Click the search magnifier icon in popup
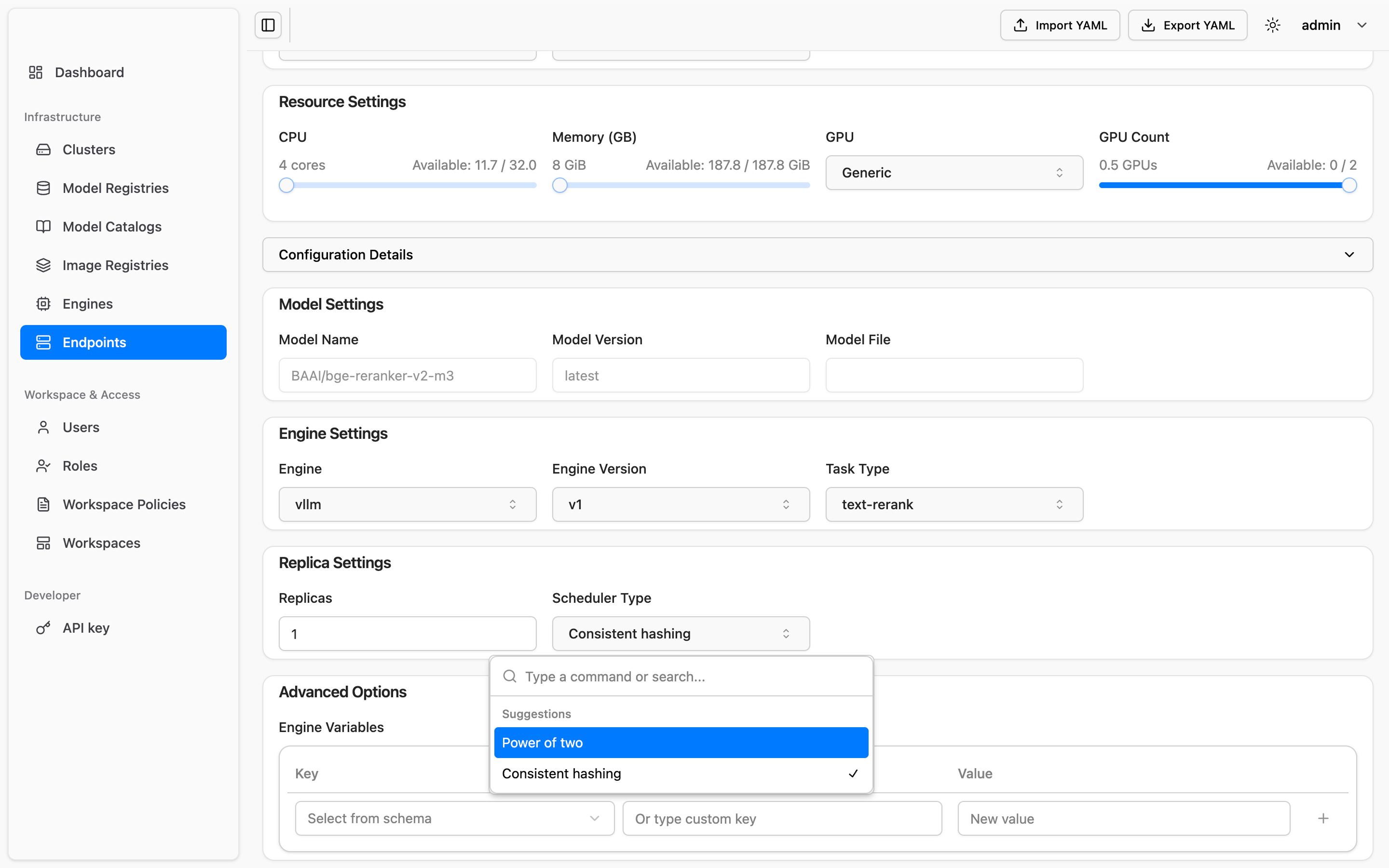Viewport: 1389px width, 868px height. 510,676
